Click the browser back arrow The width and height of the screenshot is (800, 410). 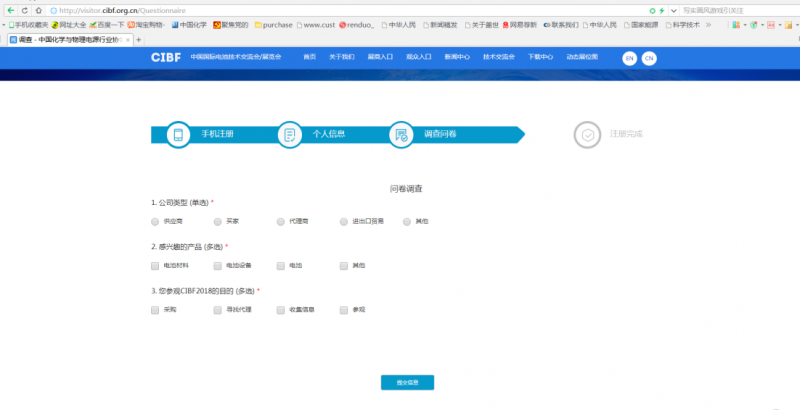pyautogui.click(x=10, y=10)
